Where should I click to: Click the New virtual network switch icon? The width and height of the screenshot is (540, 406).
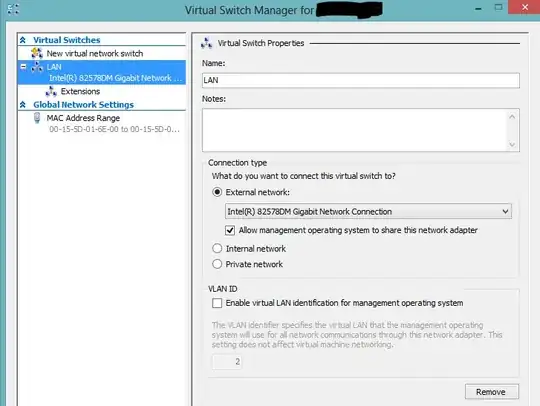[x=37, y=53]
